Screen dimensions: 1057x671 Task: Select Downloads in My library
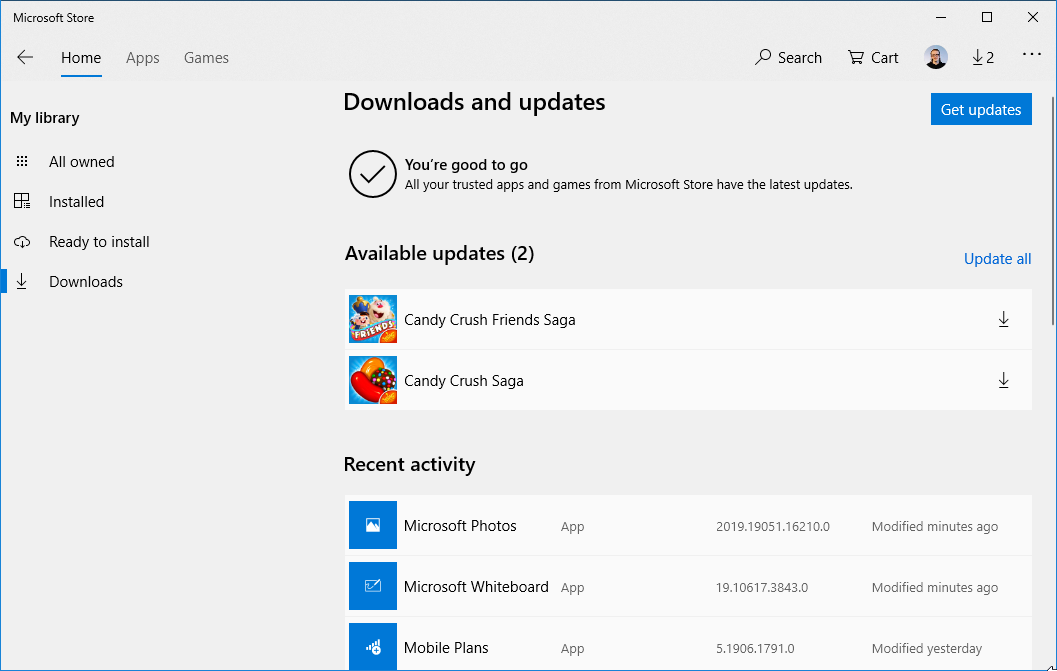[x=86, y=282]
